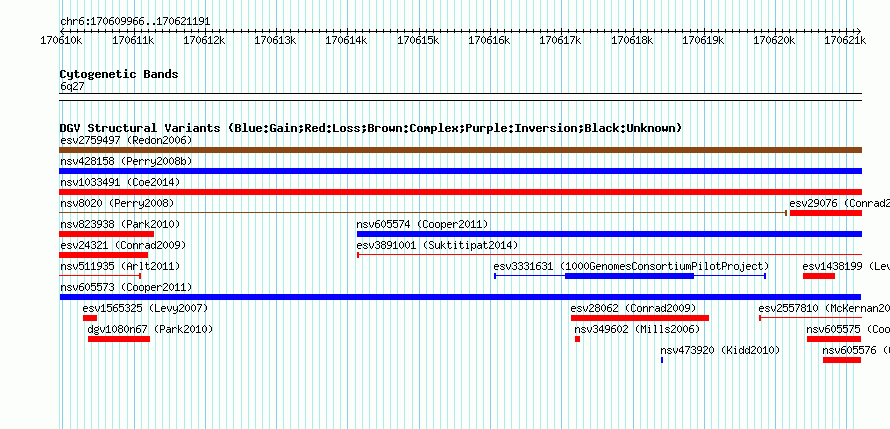The height and width of the screenshot is (429, 890).
Task: Click the esv3331631 1000GenomesConsortiumPilotProject label
Action: 631,266
